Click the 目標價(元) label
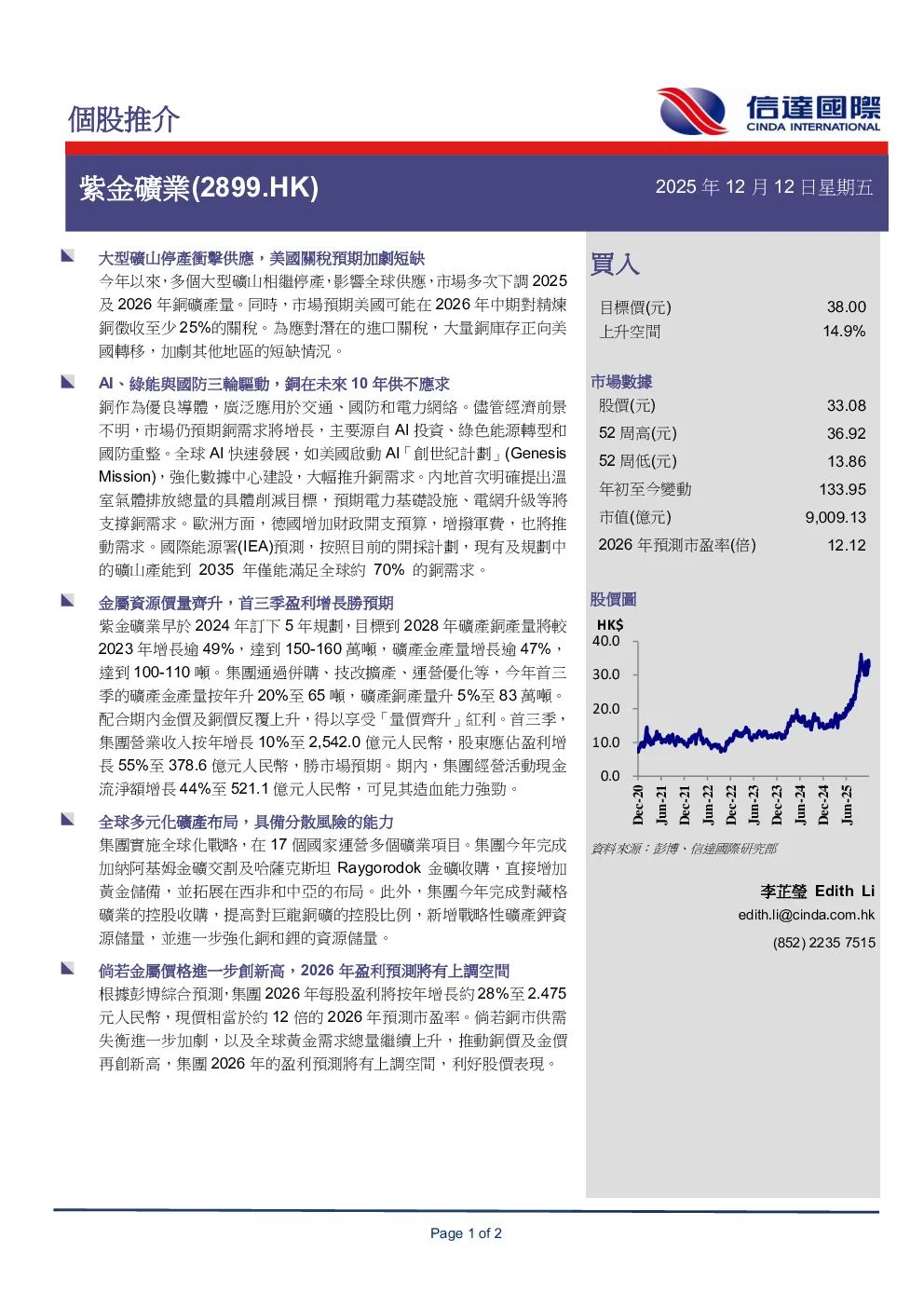The width and height of the screenshot is (924, 1307). [x=634, y=307]
